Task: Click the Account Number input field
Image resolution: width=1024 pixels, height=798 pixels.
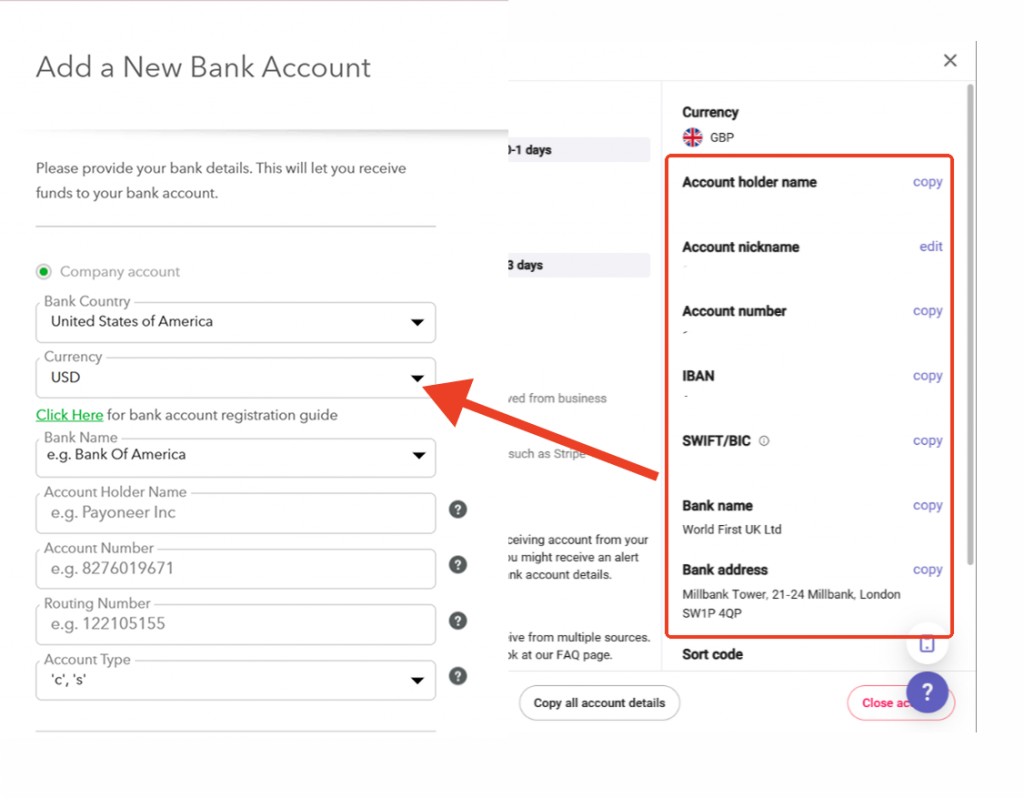Action: pyautogui.click(x=236, y=569)
